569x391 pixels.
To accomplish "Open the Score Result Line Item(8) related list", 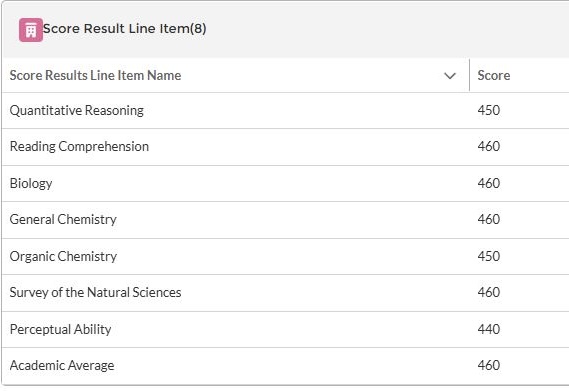I will click(x=124, y=29).
